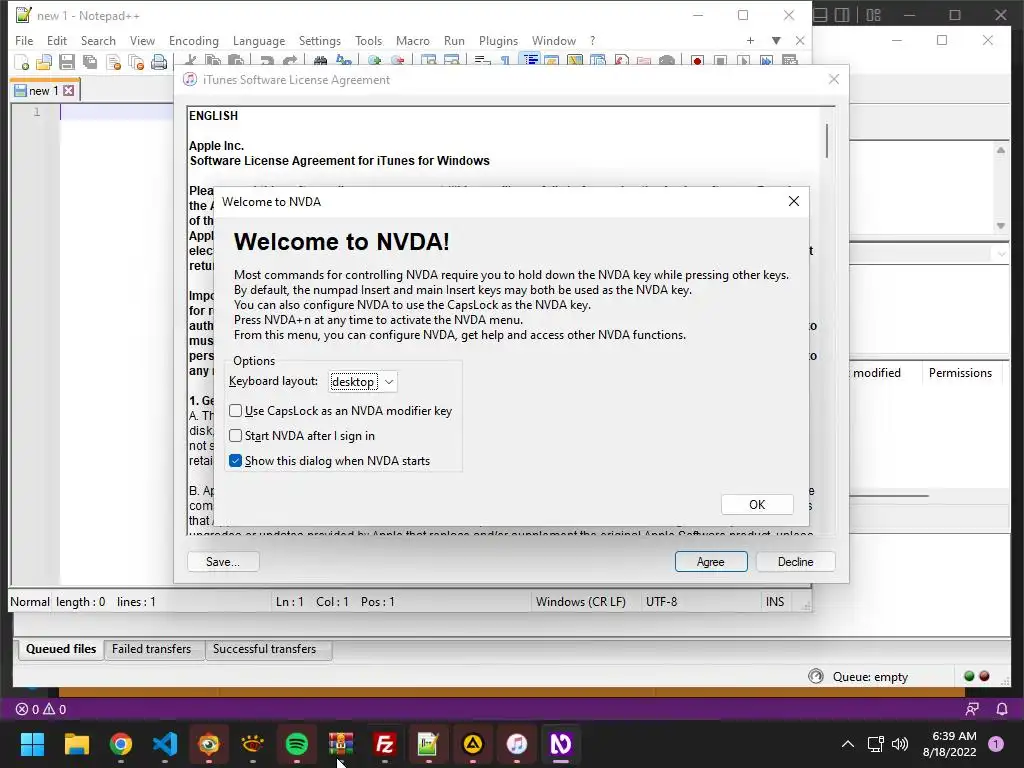Click the VS Code feedback icon in status bar
Image resolution: width=1024 pixels, height=768 pixels.
(x=972, y=709)
